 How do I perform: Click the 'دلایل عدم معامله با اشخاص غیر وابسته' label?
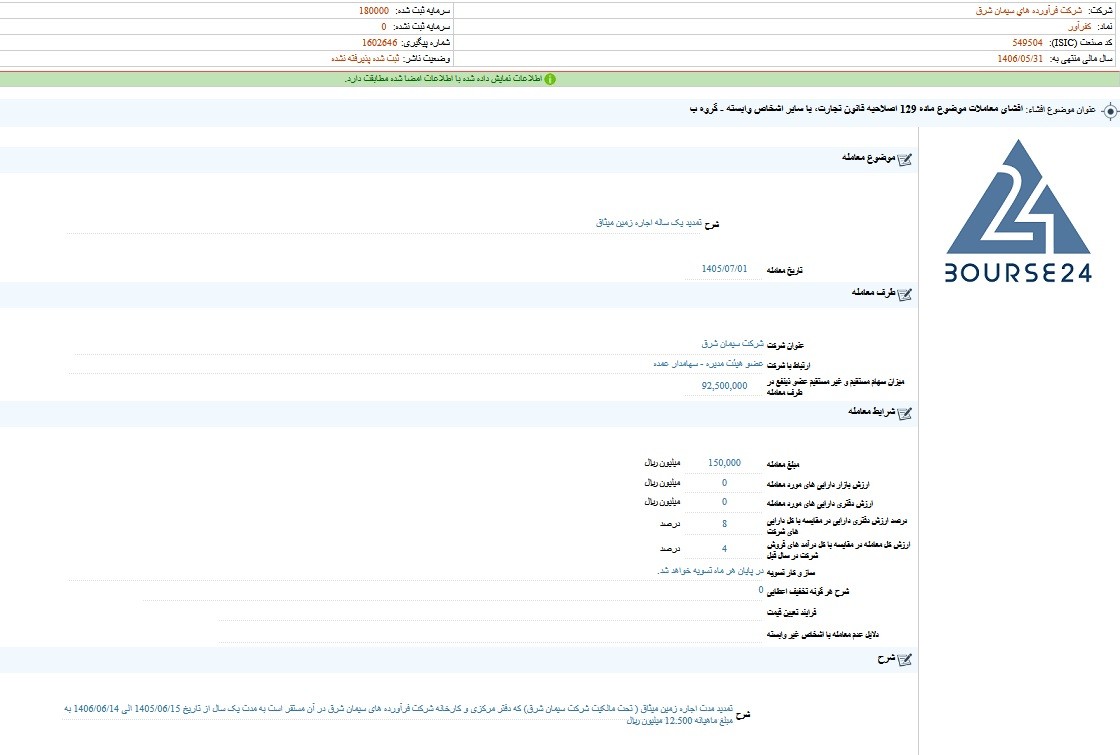coord(822,634)
